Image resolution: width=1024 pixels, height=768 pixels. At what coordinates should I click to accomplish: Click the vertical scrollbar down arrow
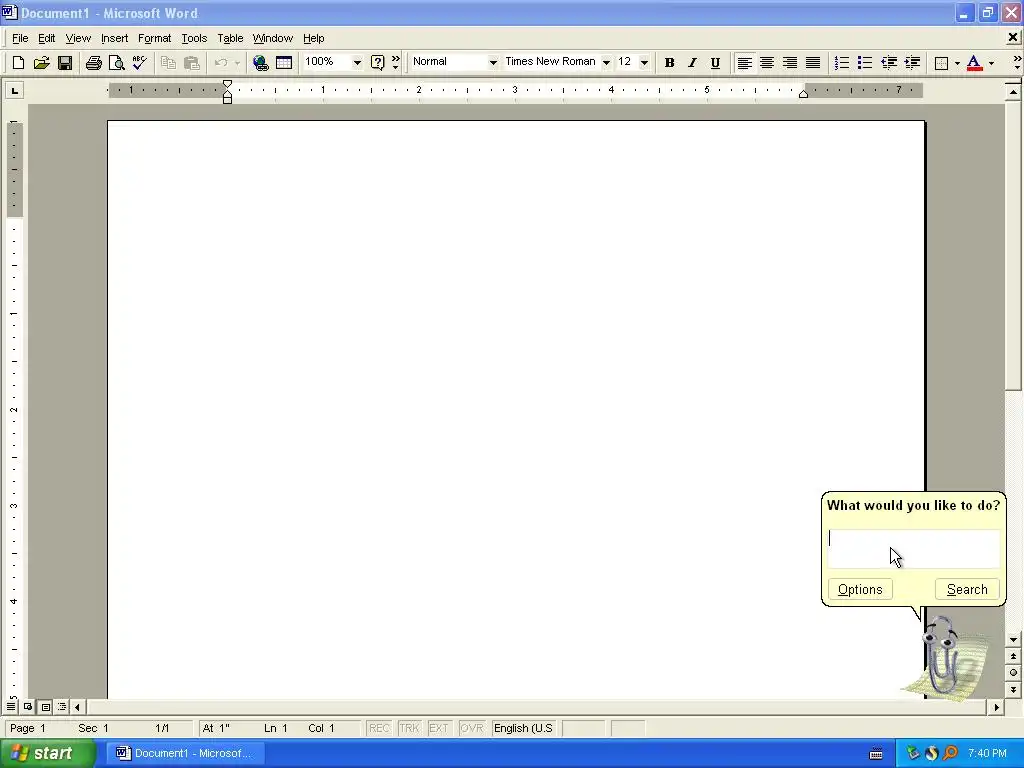click(x=1013, y=640)
